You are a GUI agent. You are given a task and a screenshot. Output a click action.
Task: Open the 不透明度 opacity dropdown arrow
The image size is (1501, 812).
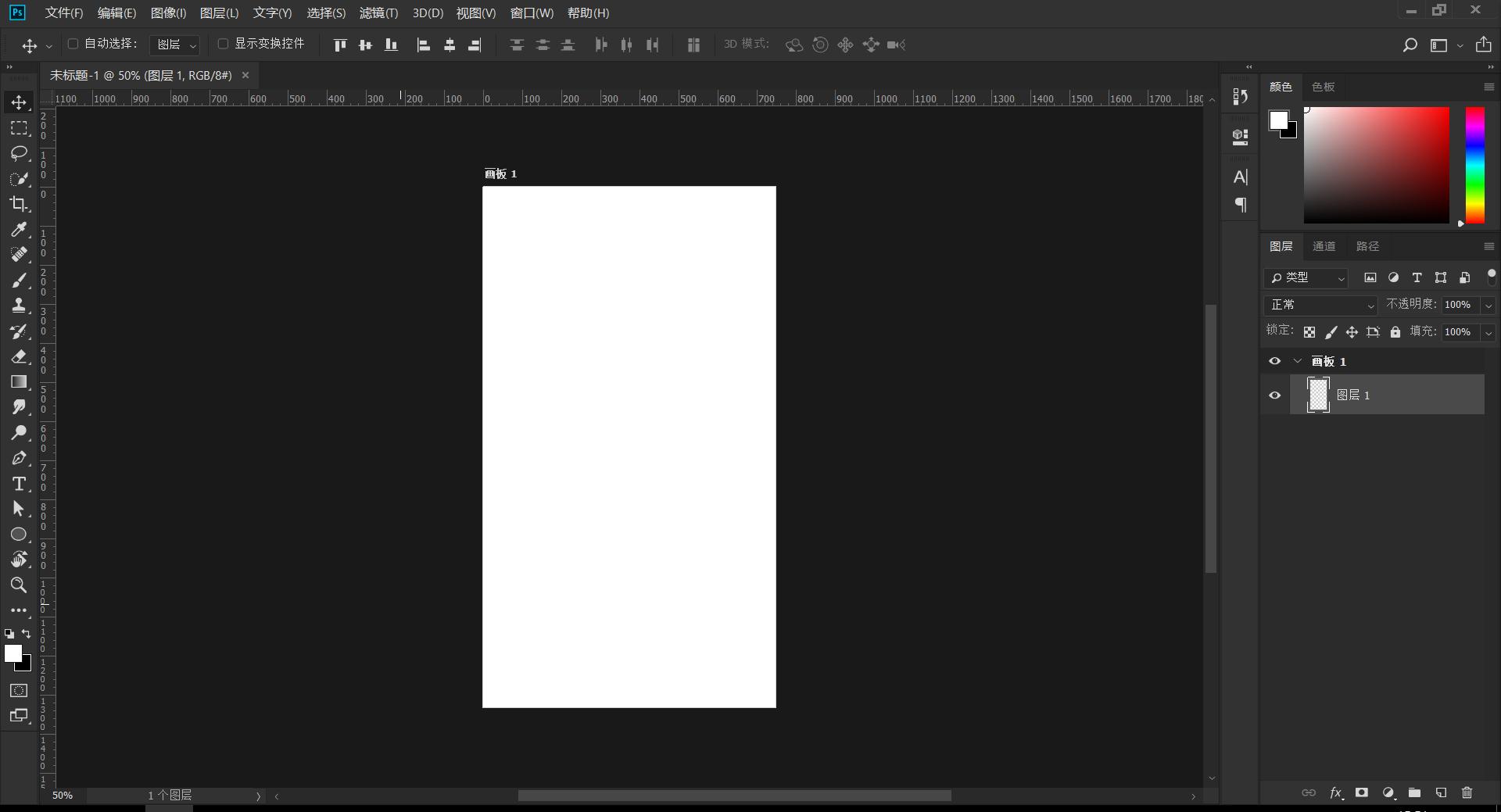[x=1488, y=306]
